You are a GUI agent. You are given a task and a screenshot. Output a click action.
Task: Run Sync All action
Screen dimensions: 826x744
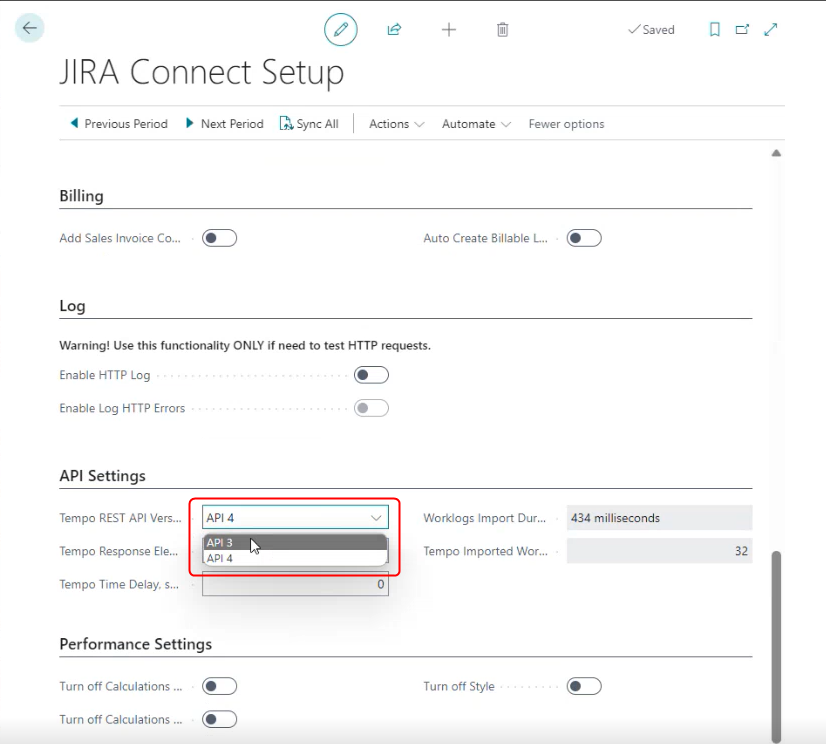click(x=309, y=124)
